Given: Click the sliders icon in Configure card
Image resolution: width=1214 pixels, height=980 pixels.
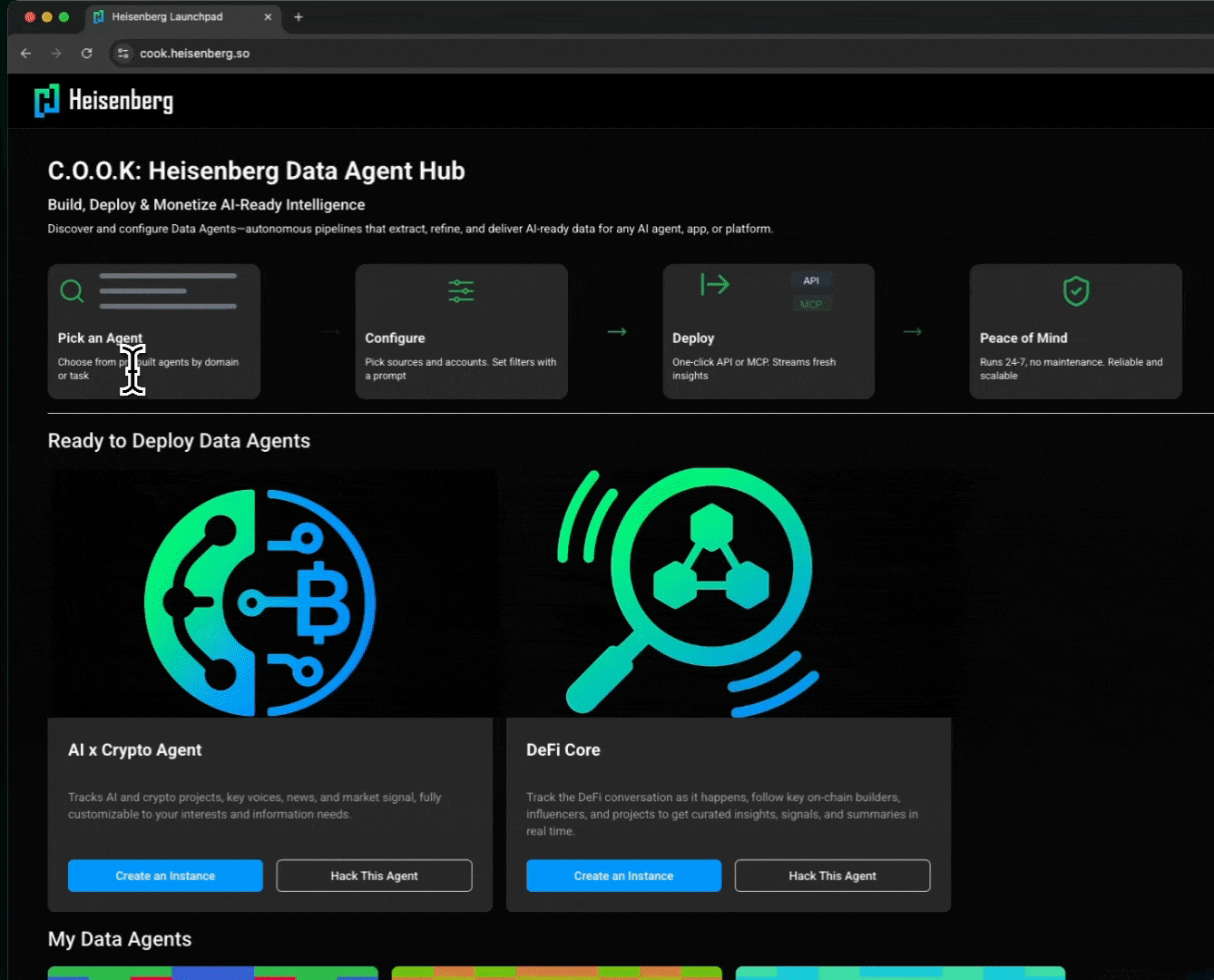Looking at the screenshot, I should coord(461,291).
